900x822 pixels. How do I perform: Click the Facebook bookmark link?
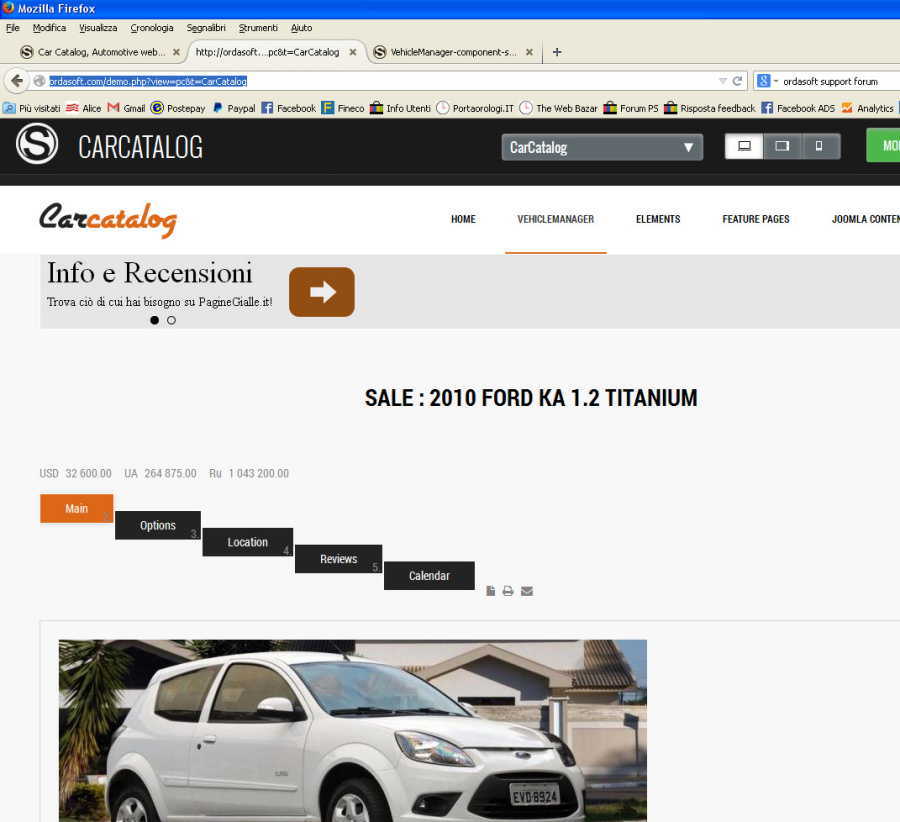pos(288,108)
